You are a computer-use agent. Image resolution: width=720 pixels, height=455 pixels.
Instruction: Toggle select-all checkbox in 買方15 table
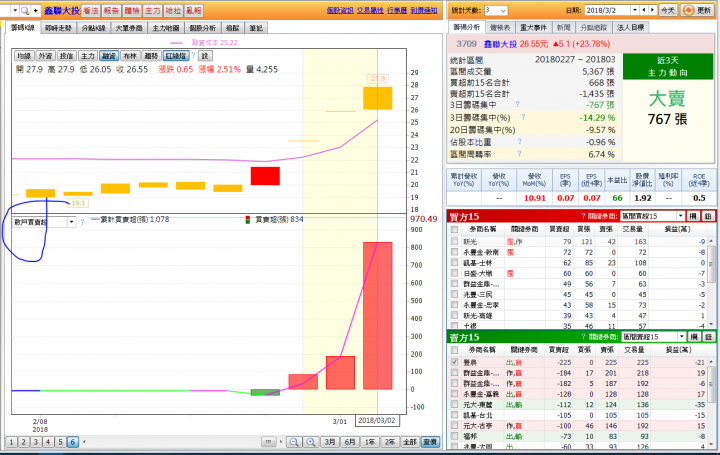(454, 229)
